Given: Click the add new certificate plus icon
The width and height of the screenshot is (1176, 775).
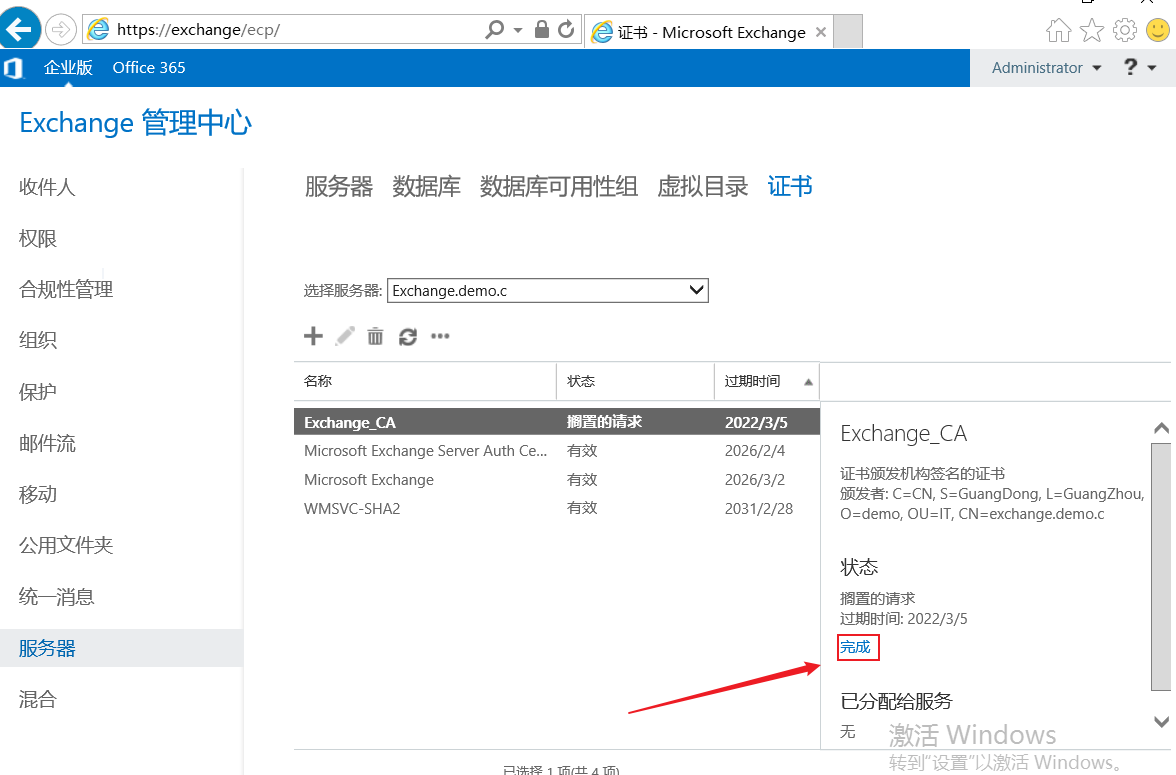Looking at the screenshot, I should [313, 336].
